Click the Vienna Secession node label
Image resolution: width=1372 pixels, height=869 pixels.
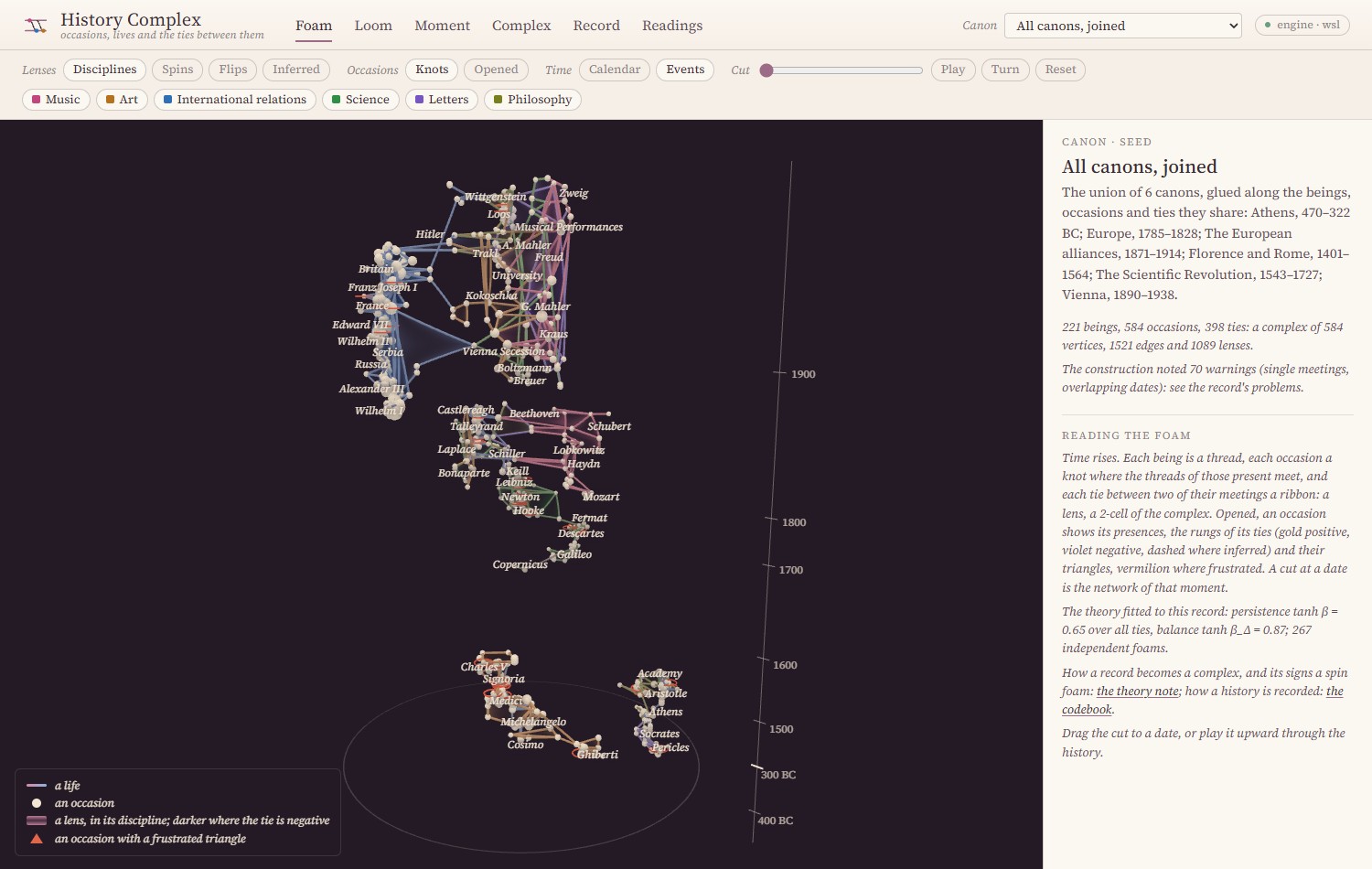[x=503, y=351]
